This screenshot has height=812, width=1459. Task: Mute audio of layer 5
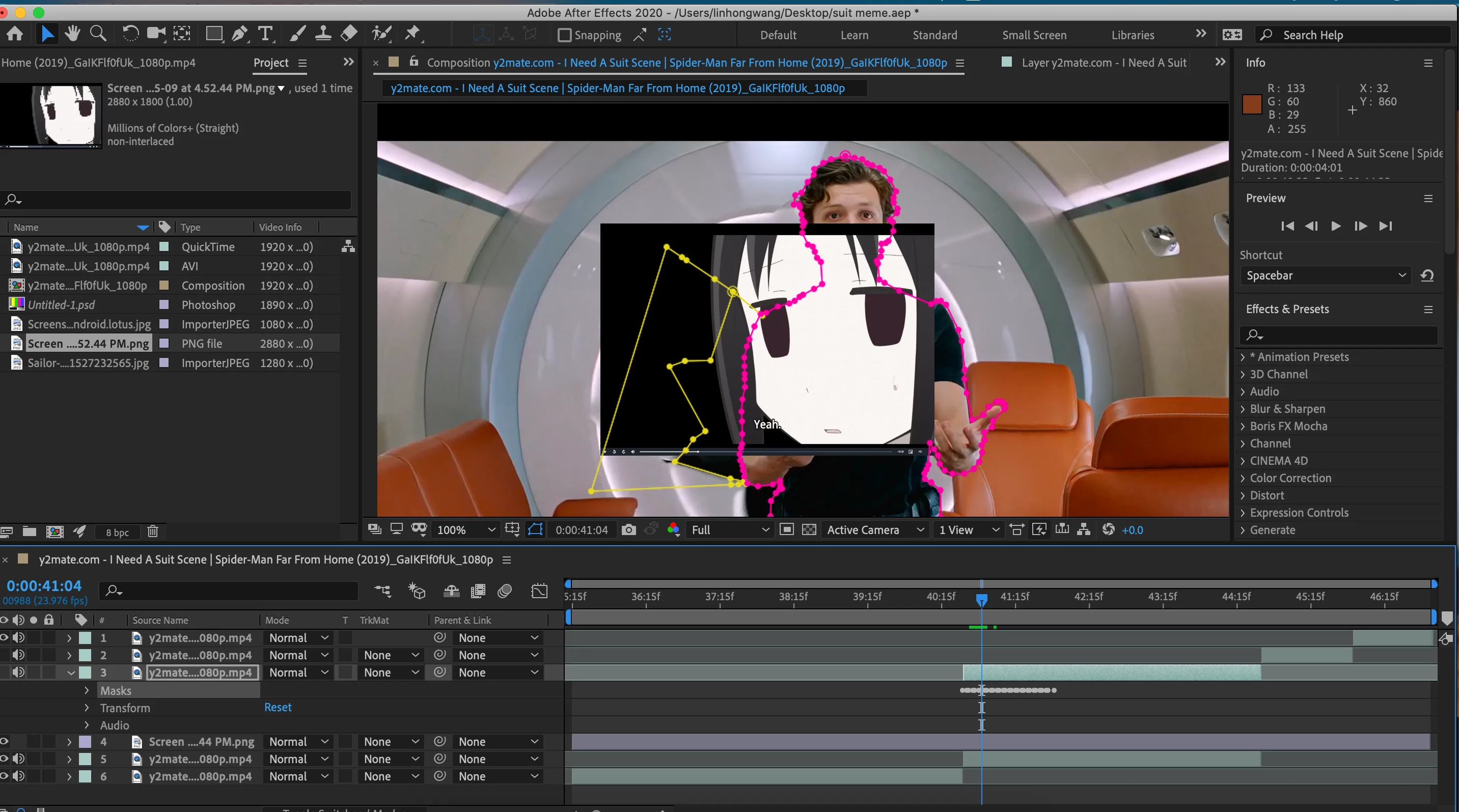[x=19, y=759]
